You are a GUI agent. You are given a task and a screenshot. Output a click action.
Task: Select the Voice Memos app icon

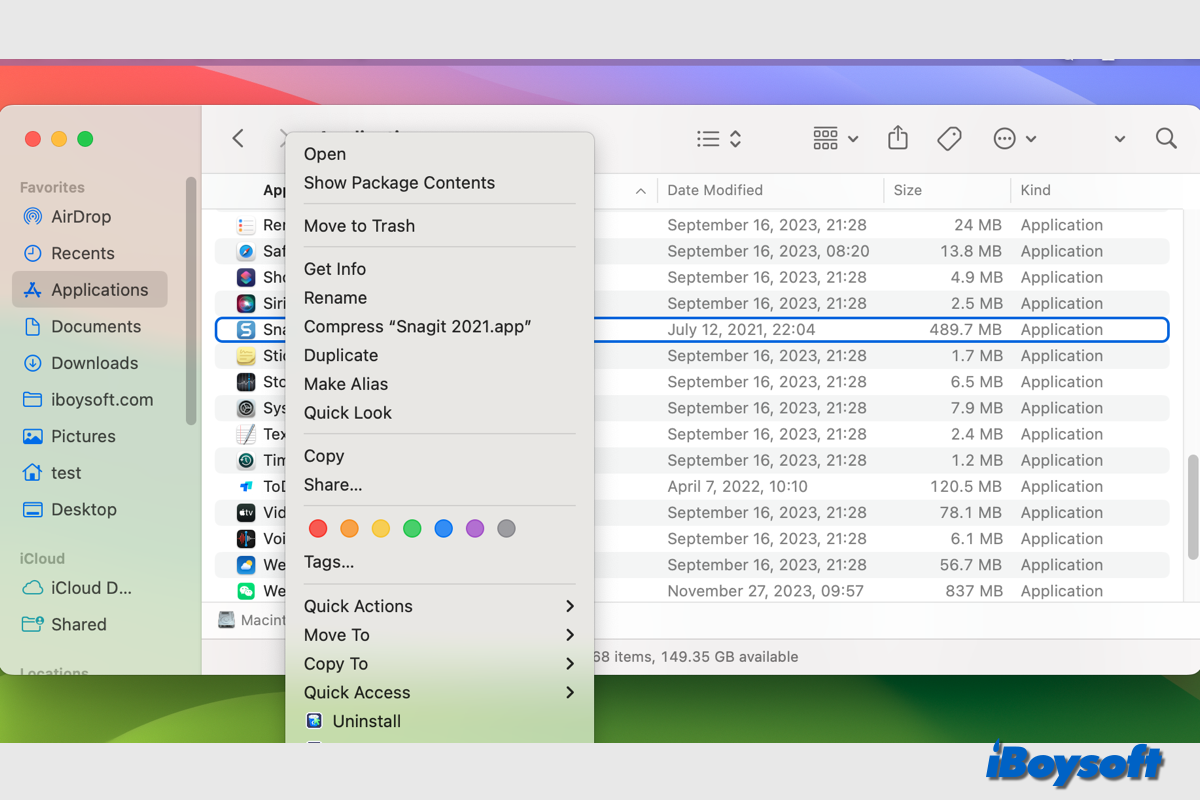point(246,538)
